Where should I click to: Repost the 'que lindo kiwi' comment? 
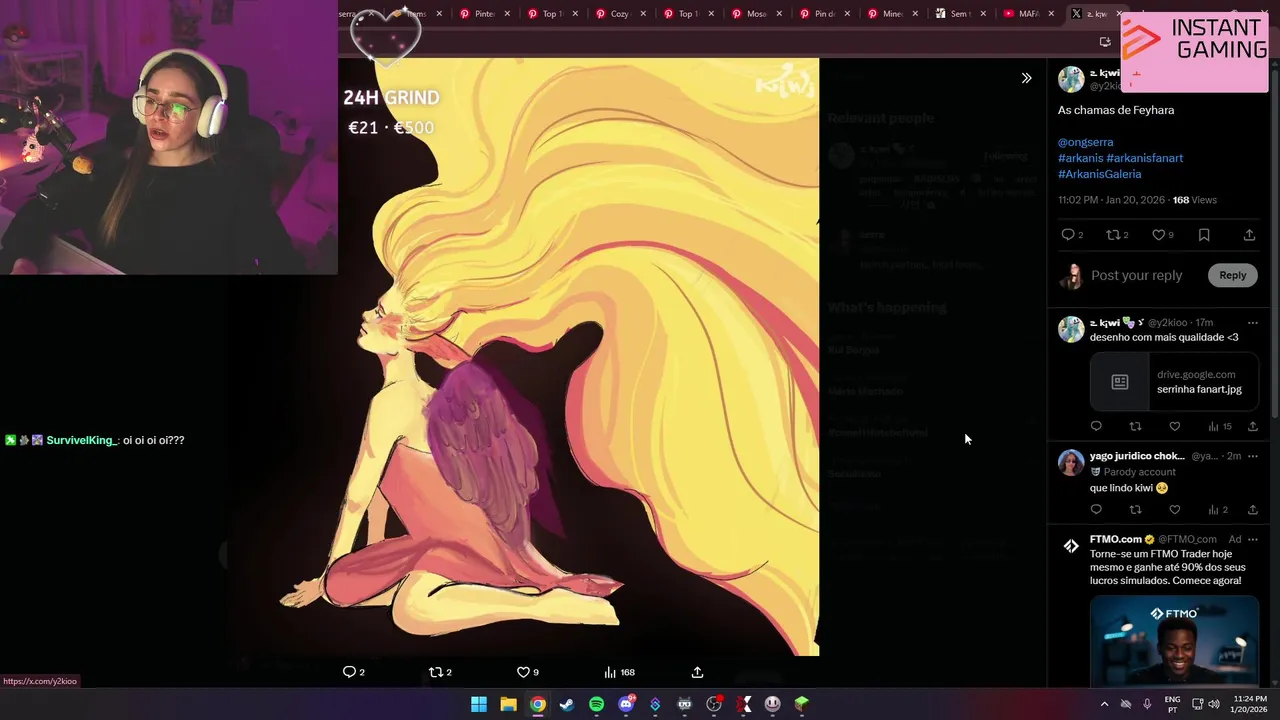click(x=1135, y=510)
